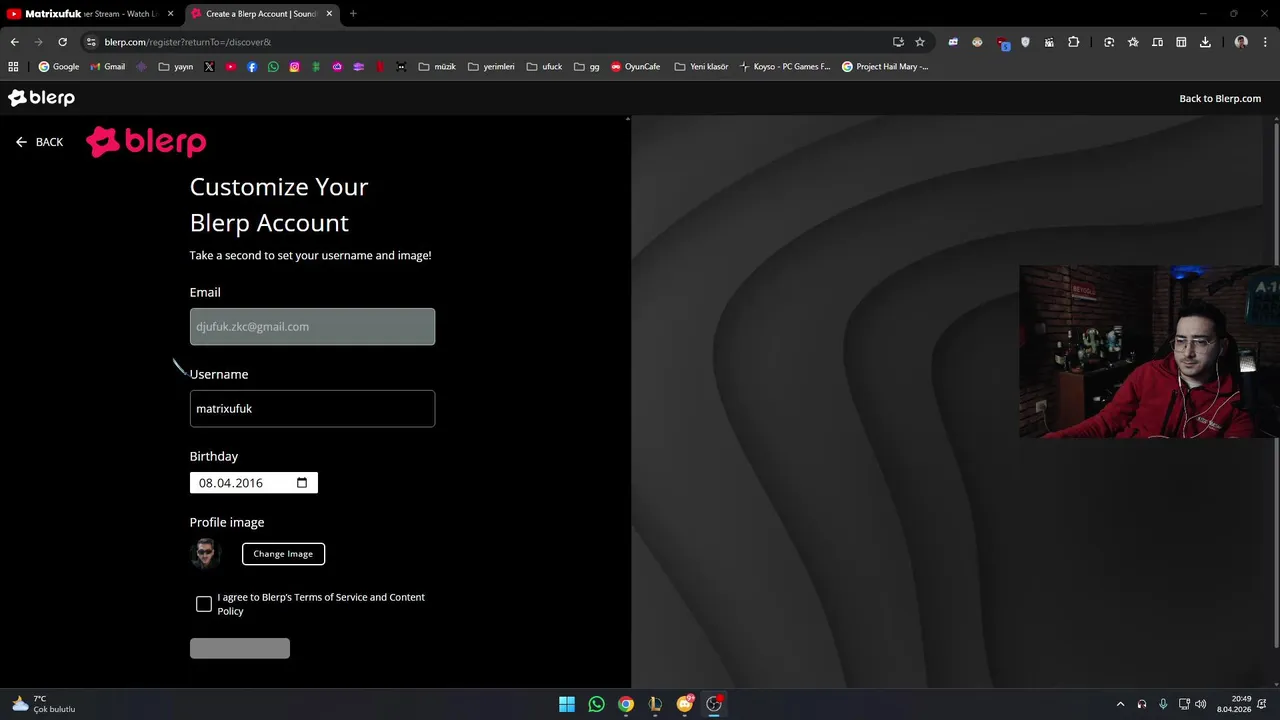Open the Project Hail Mary bookmark
This screenshot has width=1280, height=720.
885,67
